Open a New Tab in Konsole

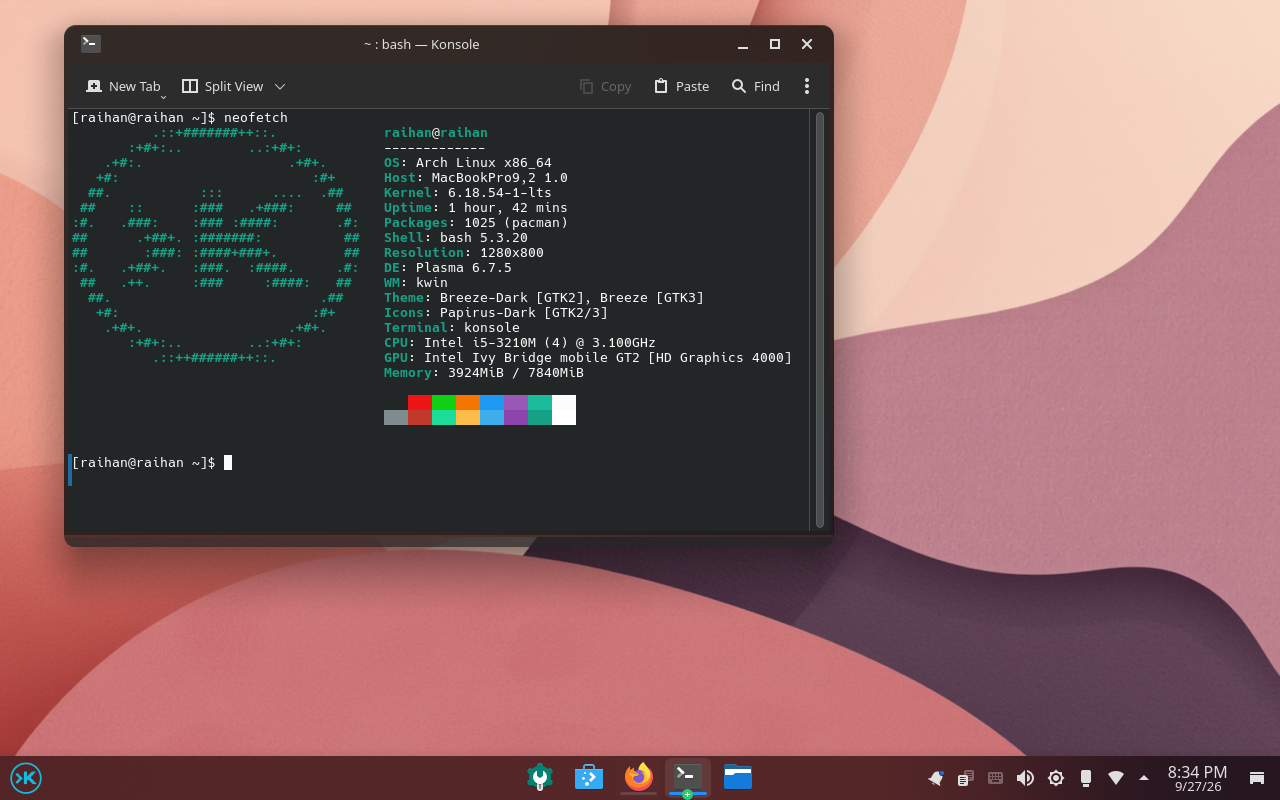click(x=123, y=87)
